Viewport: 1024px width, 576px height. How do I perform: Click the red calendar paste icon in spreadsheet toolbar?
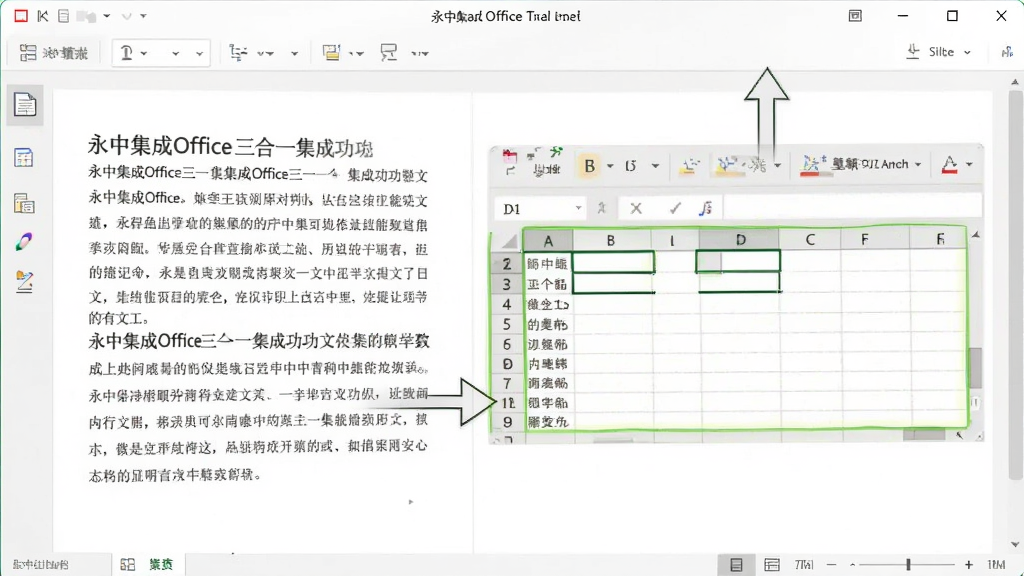click(x=509, y=155)
